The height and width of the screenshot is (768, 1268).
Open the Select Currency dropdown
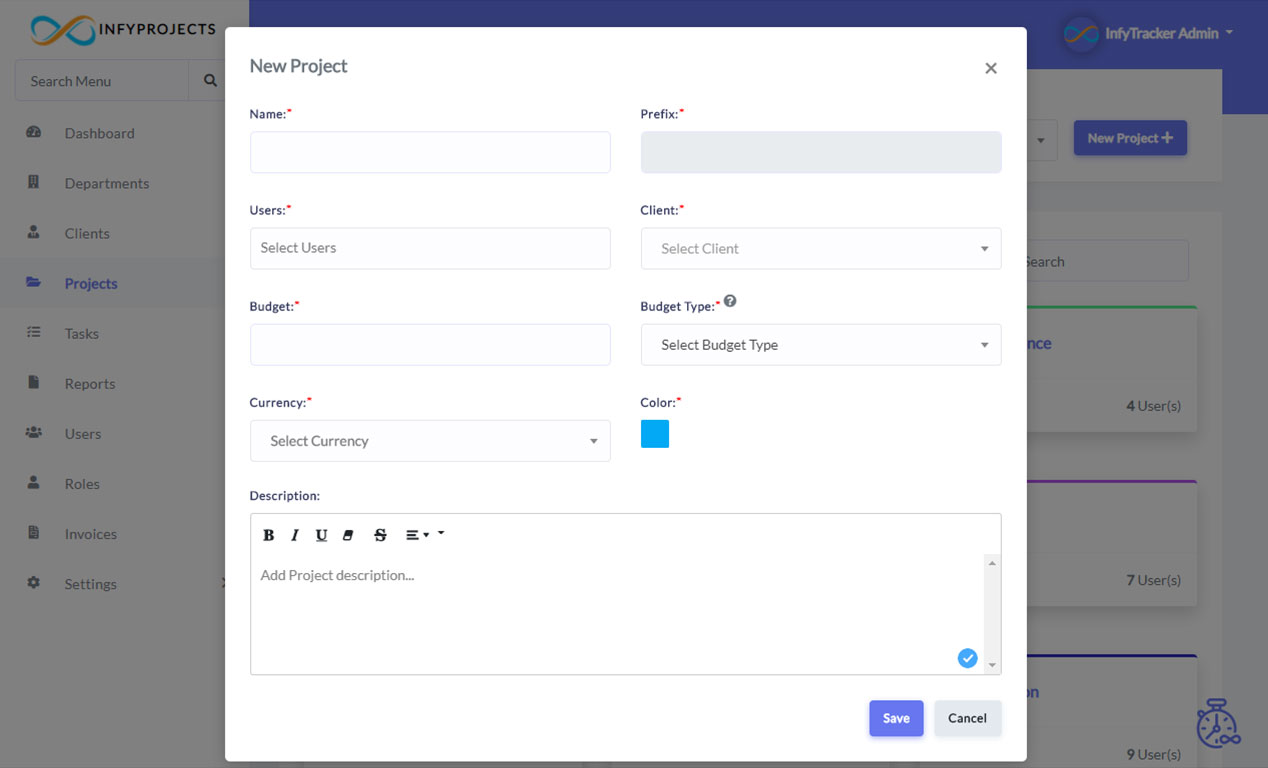[430, 440]
